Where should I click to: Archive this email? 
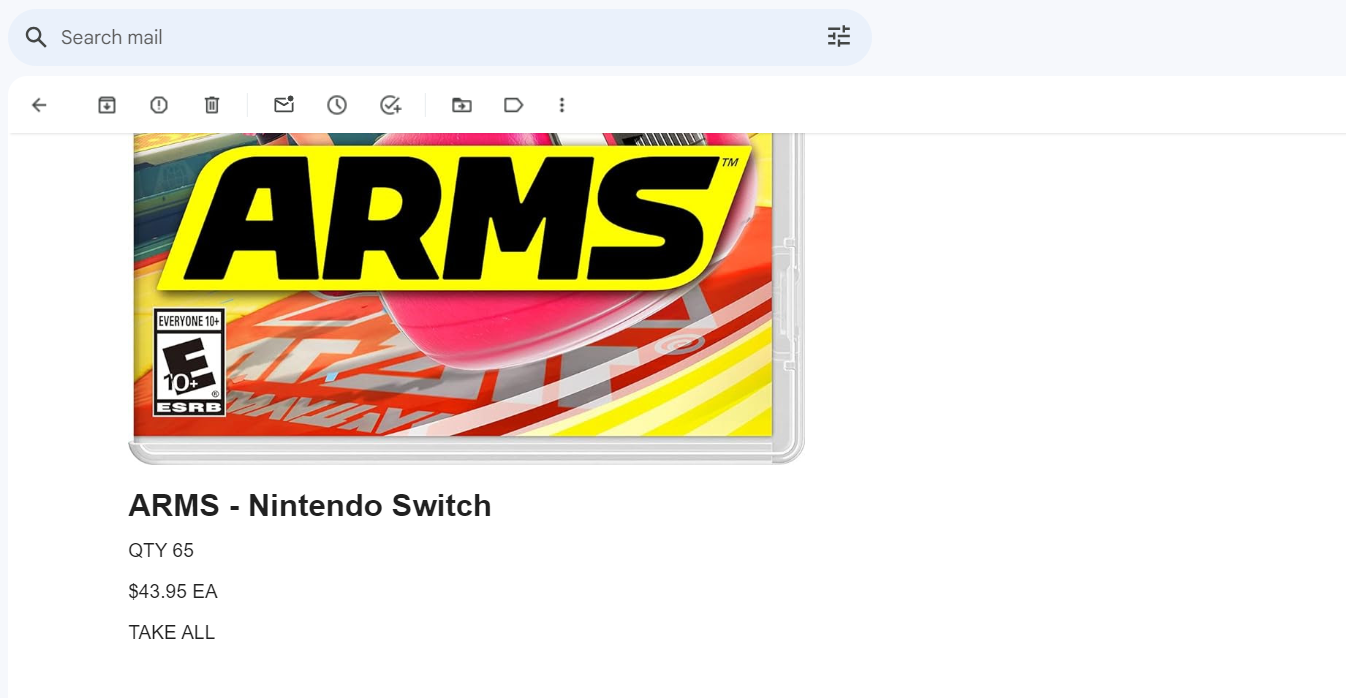(107, 105)
